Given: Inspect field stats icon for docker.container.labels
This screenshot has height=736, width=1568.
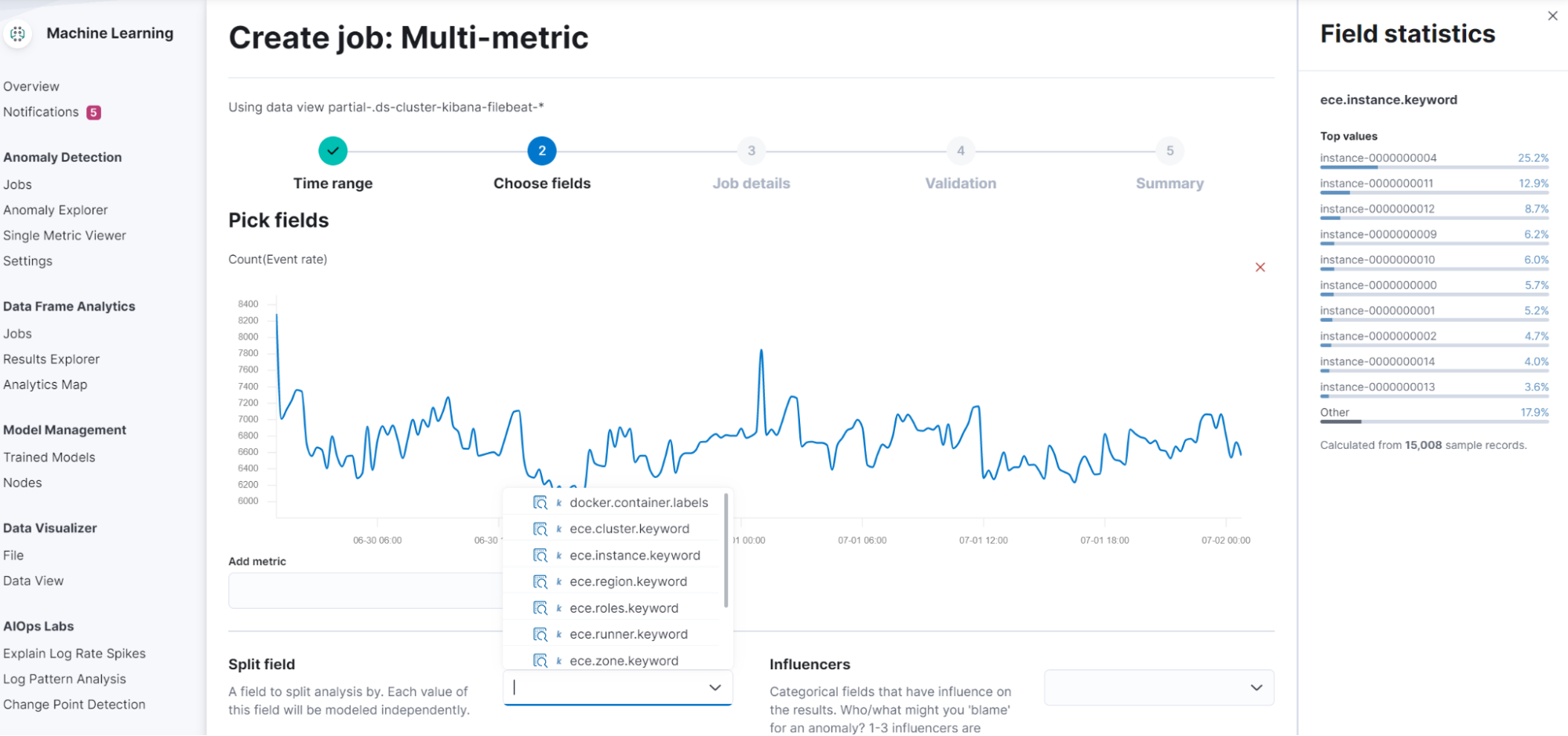Looking at the screenshot, I should [x=540, y=503].
